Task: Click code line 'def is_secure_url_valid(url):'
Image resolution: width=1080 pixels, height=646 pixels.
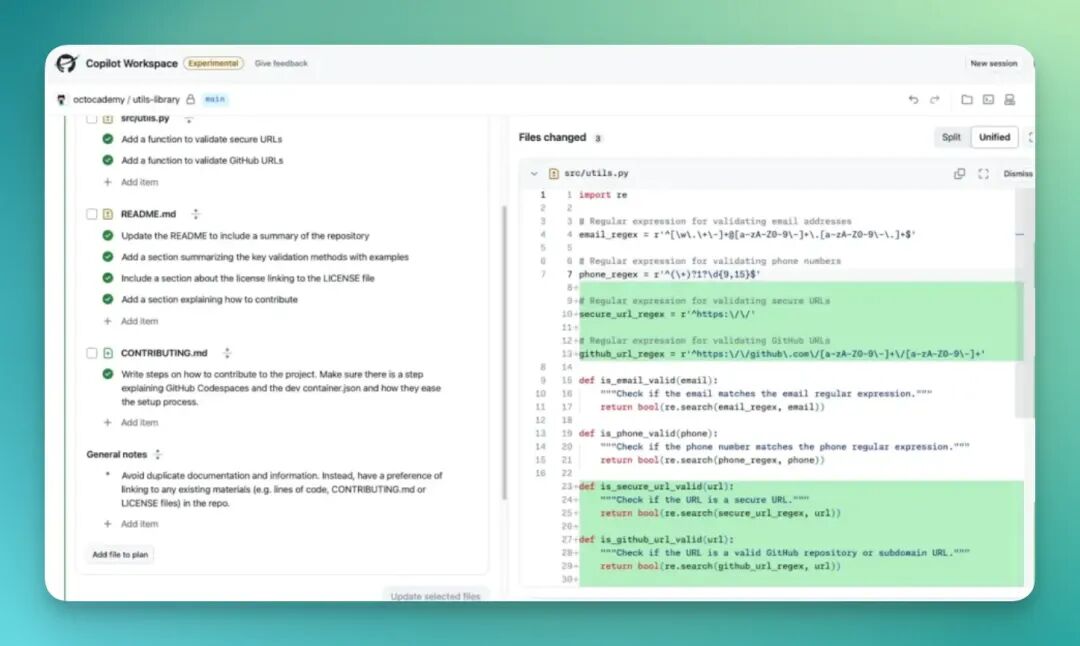Action: point(656,486)
